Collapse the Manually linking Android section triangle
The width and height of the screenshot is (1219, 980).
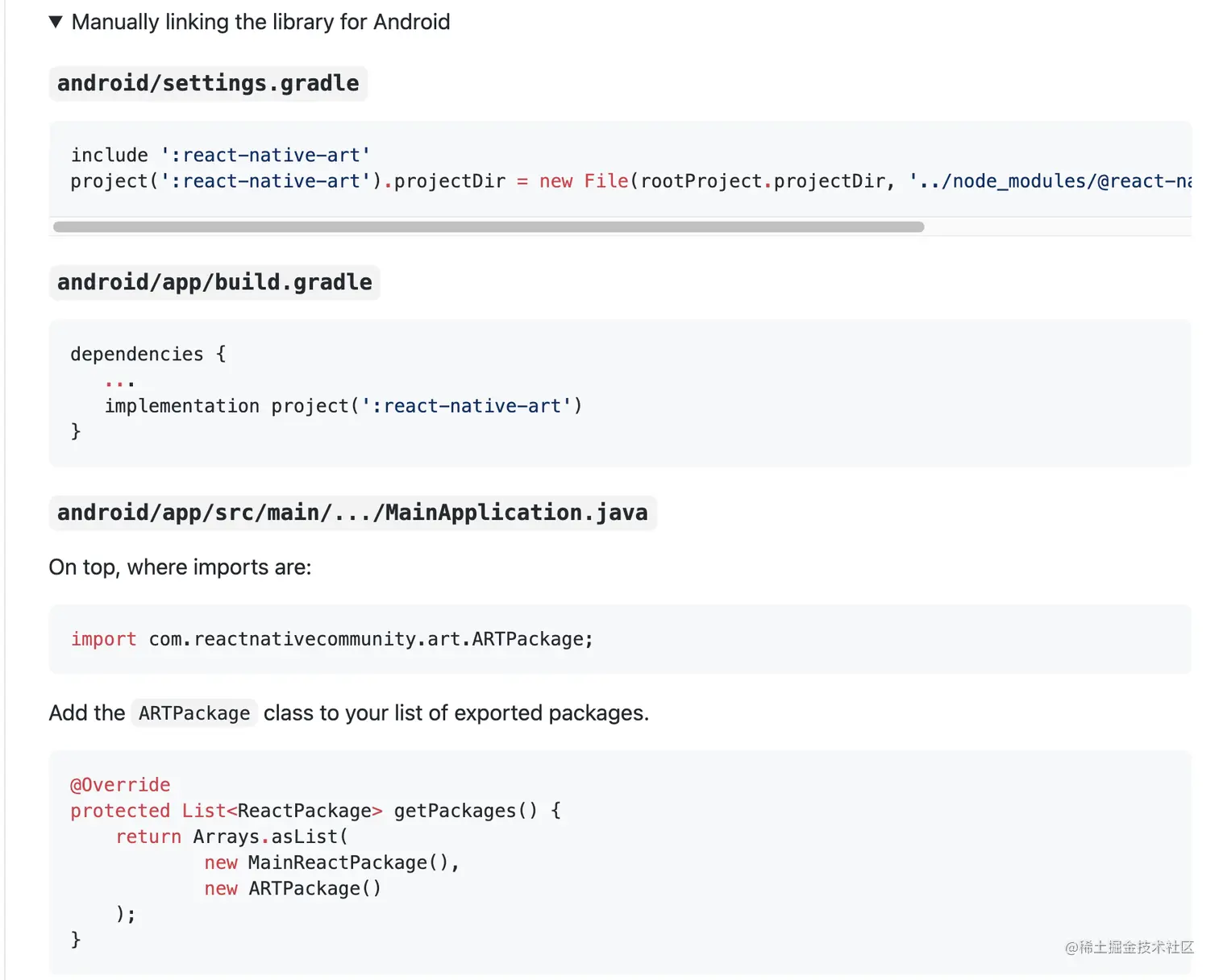click(x=56, y=22)
